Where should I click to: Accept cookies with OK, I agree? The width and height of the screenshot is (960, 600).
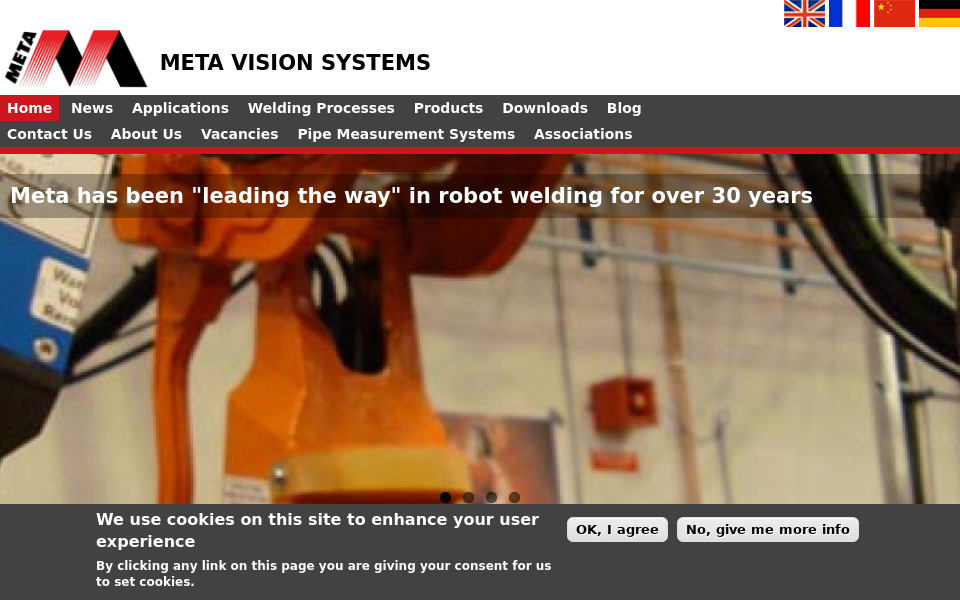(617, 529)
